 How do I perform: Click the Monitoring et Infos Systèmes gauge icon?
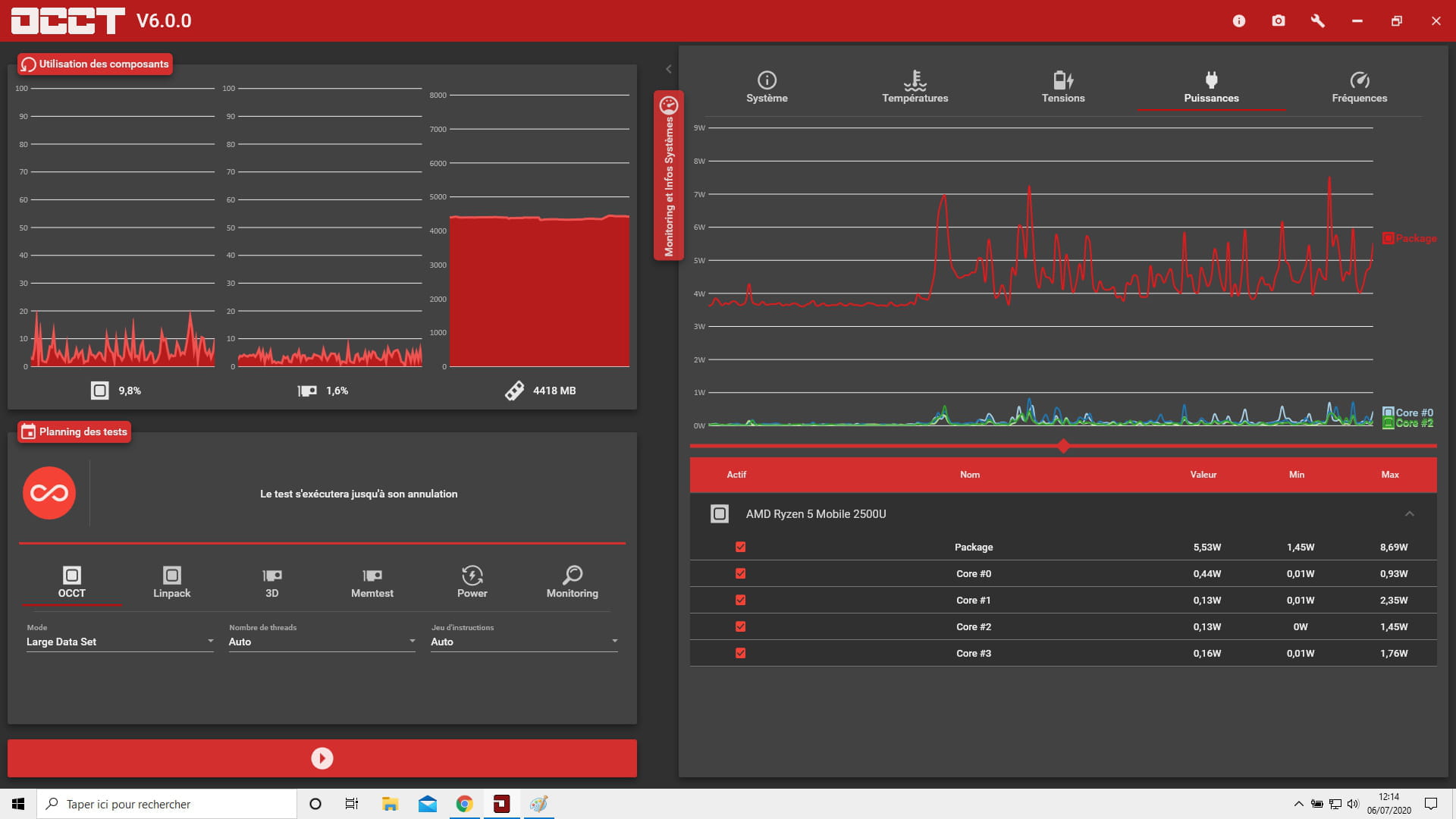click(x=668, y=105)
